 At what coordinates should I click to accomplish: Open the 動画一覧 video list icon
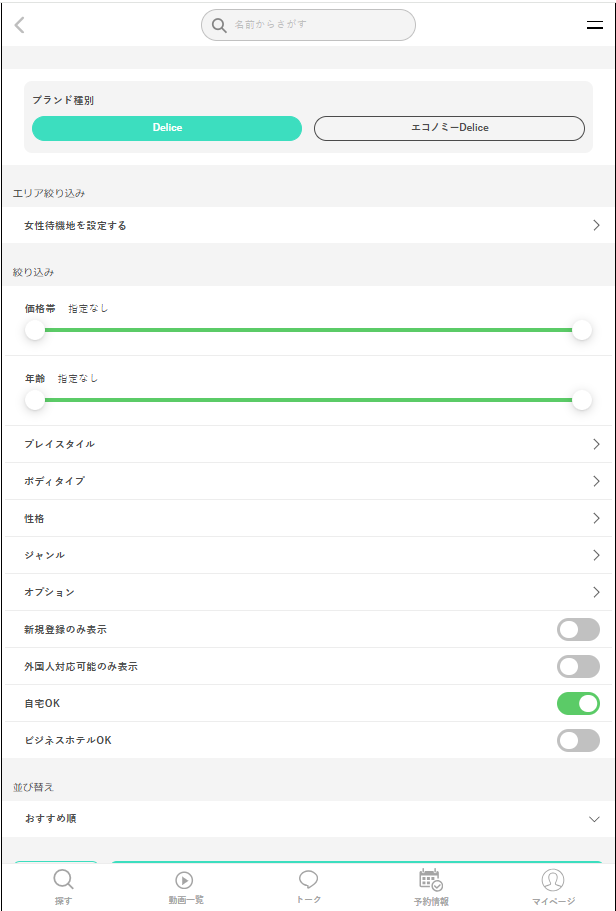185,880
